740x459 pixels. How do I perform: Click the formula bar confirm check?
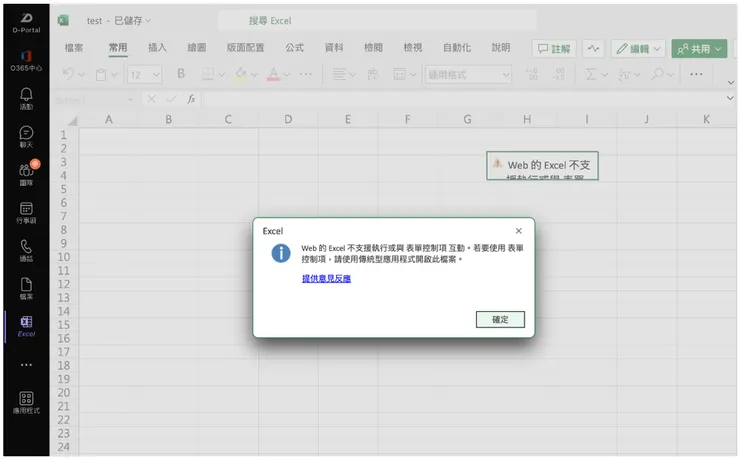tap(171, 99)
